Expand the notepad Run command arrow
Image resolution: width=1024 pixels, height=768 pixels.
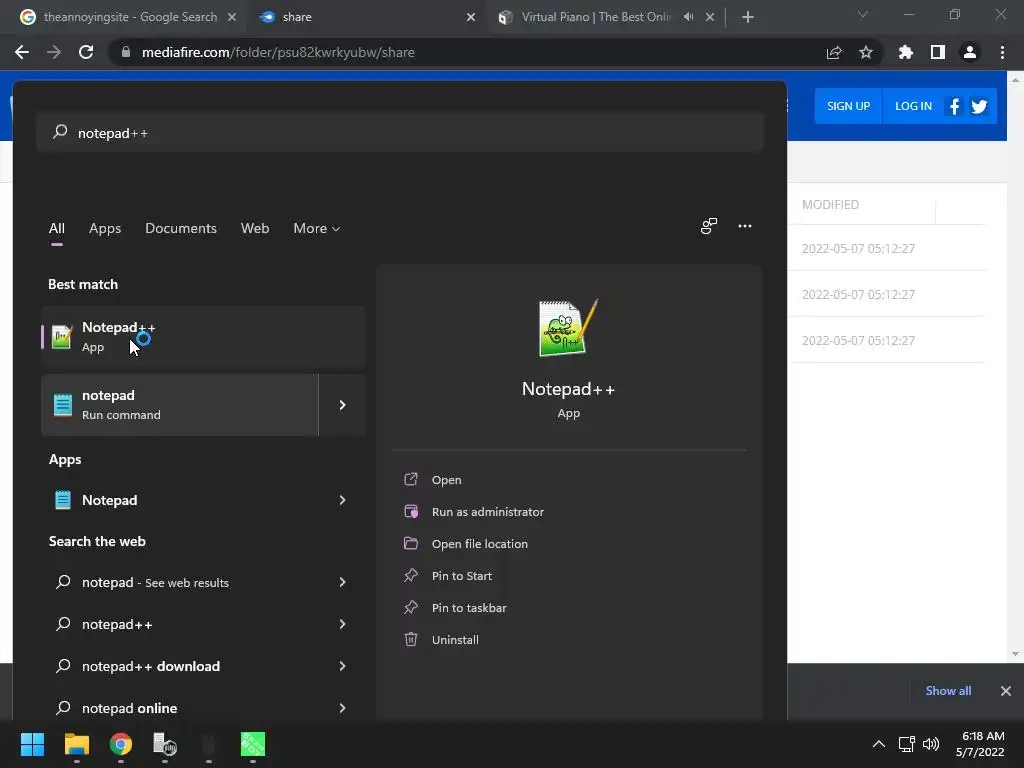[342, 405]
